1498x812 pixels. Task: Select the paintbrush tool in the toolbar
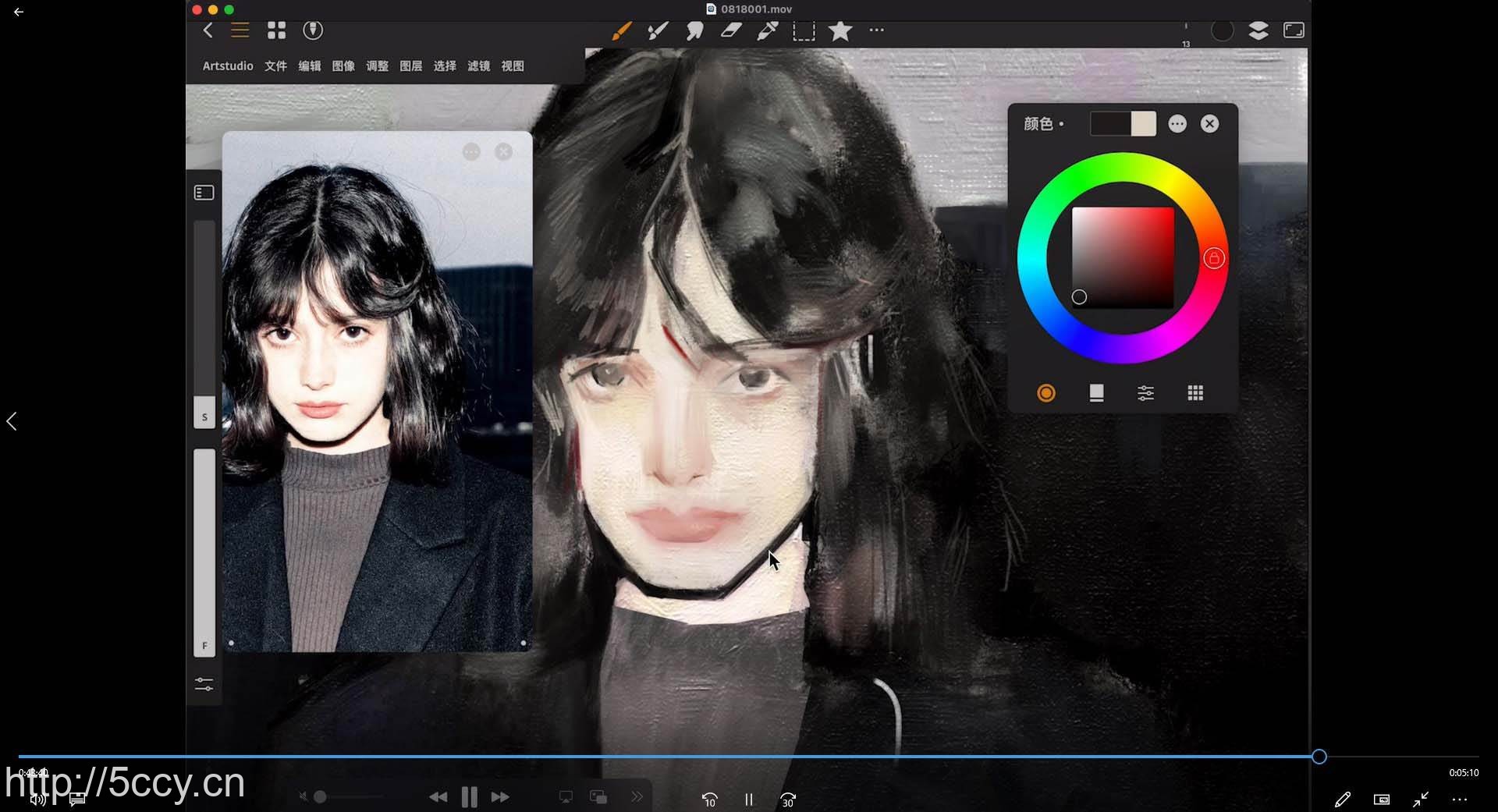[x=621, y=30]
